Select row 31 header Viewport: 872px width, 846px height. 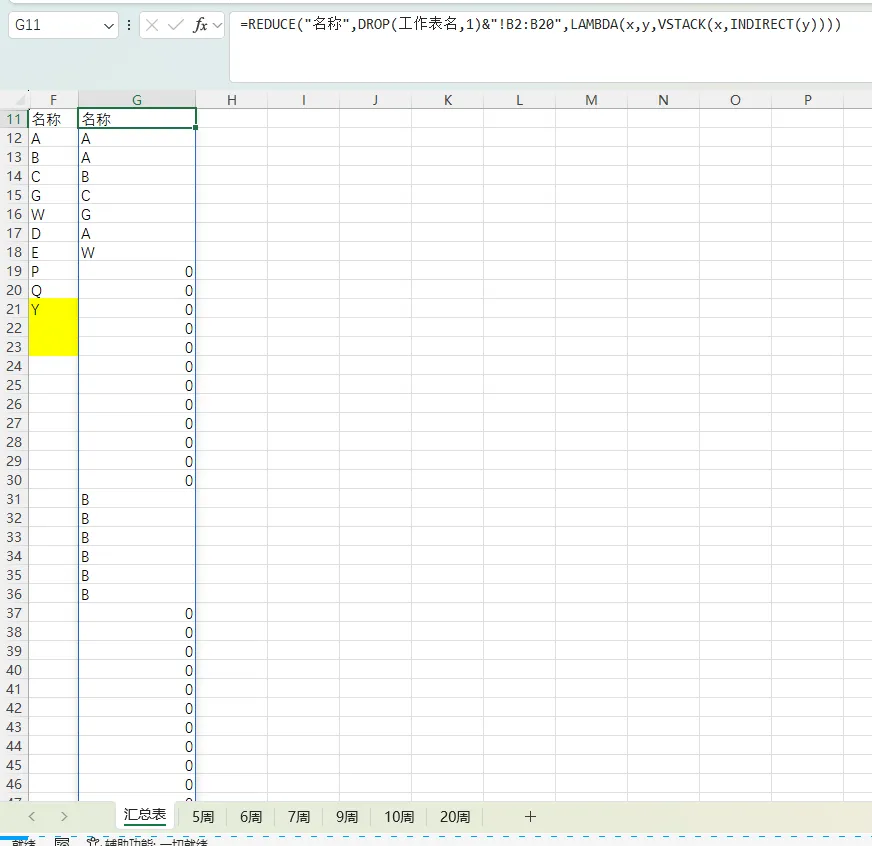[14, 499]
